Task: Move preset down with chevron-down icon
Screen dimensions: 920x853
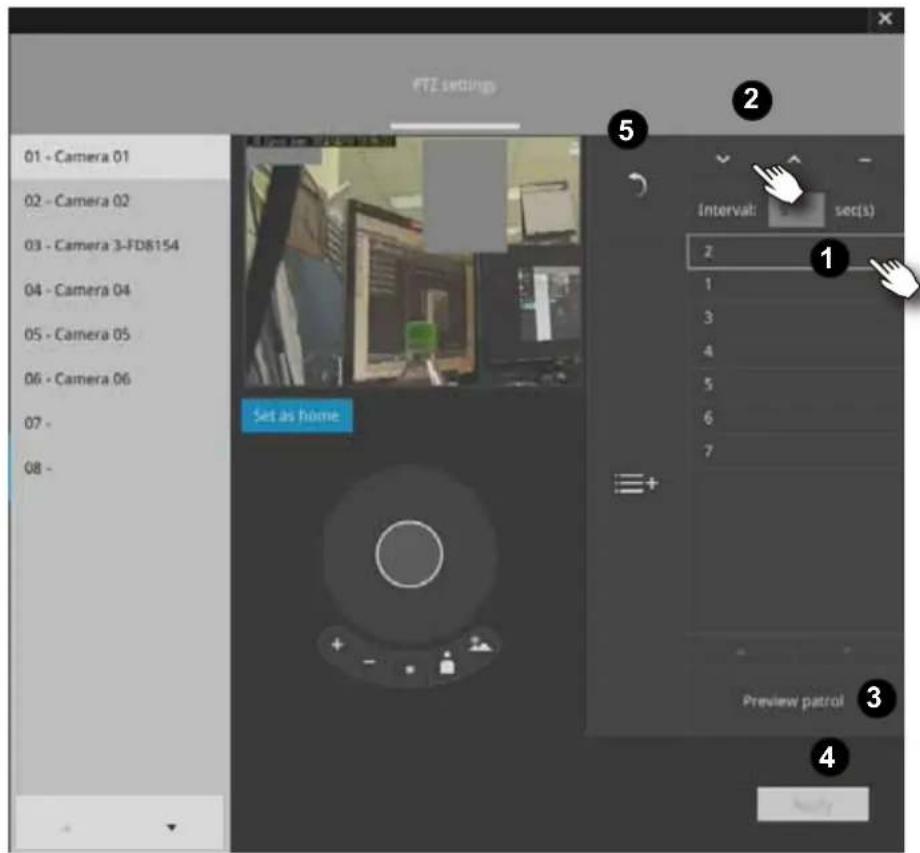Action: point(723,159)
